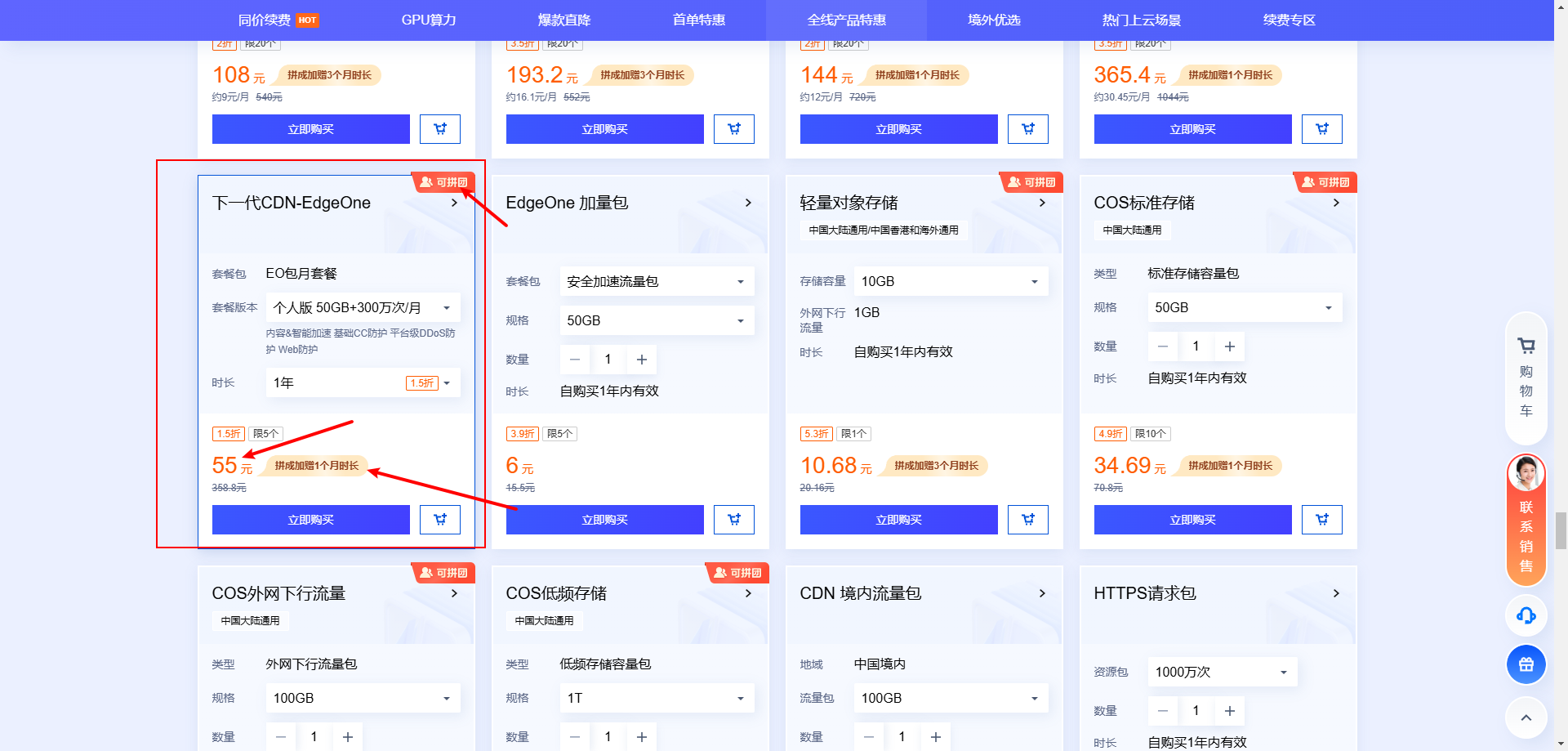This screenshot has width=1568, height=751.
Task: Open details arrow for HTTPS请求包
Action: point(1336,593)
